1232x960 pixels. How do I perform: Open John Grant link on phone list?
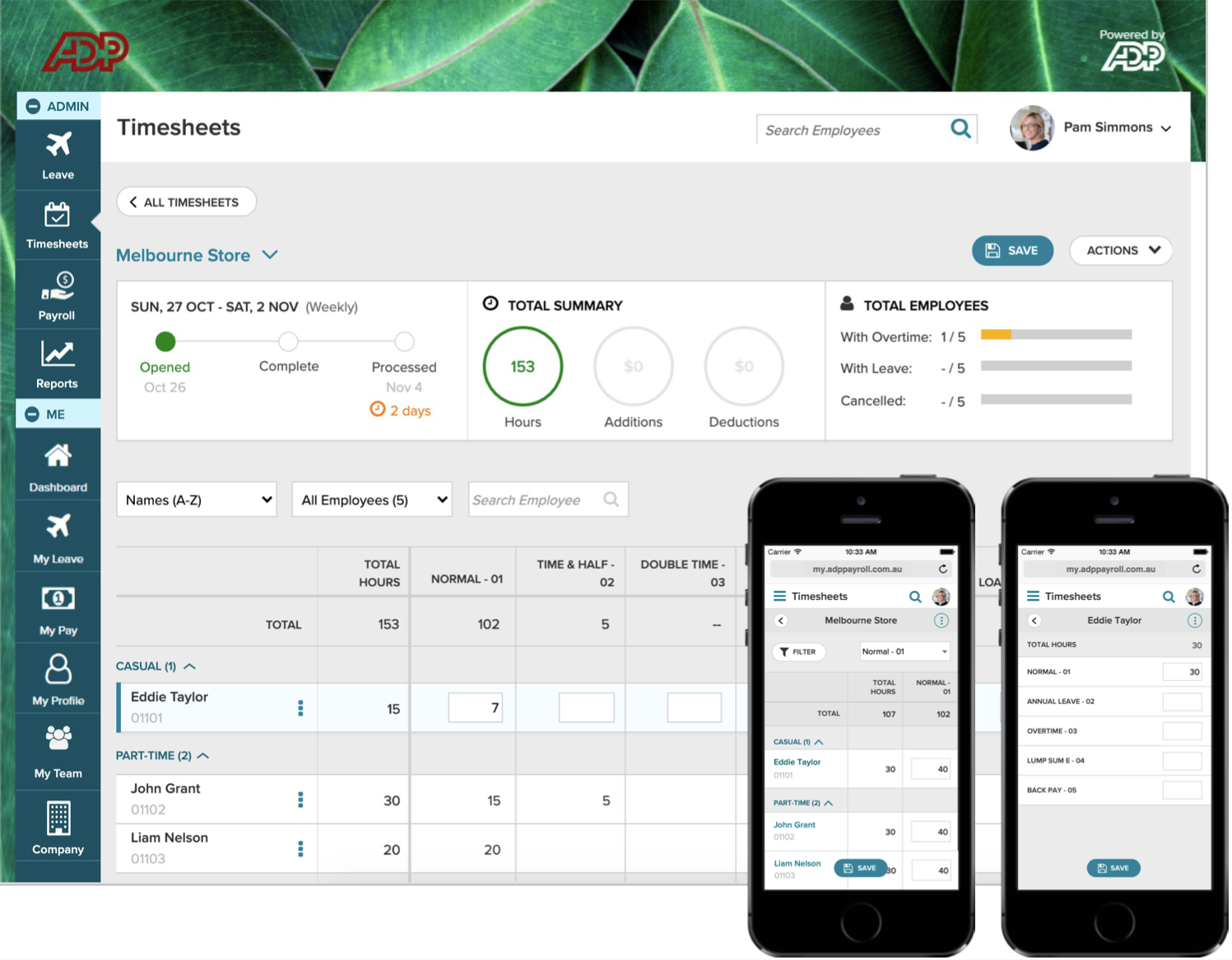click(794, 825)
